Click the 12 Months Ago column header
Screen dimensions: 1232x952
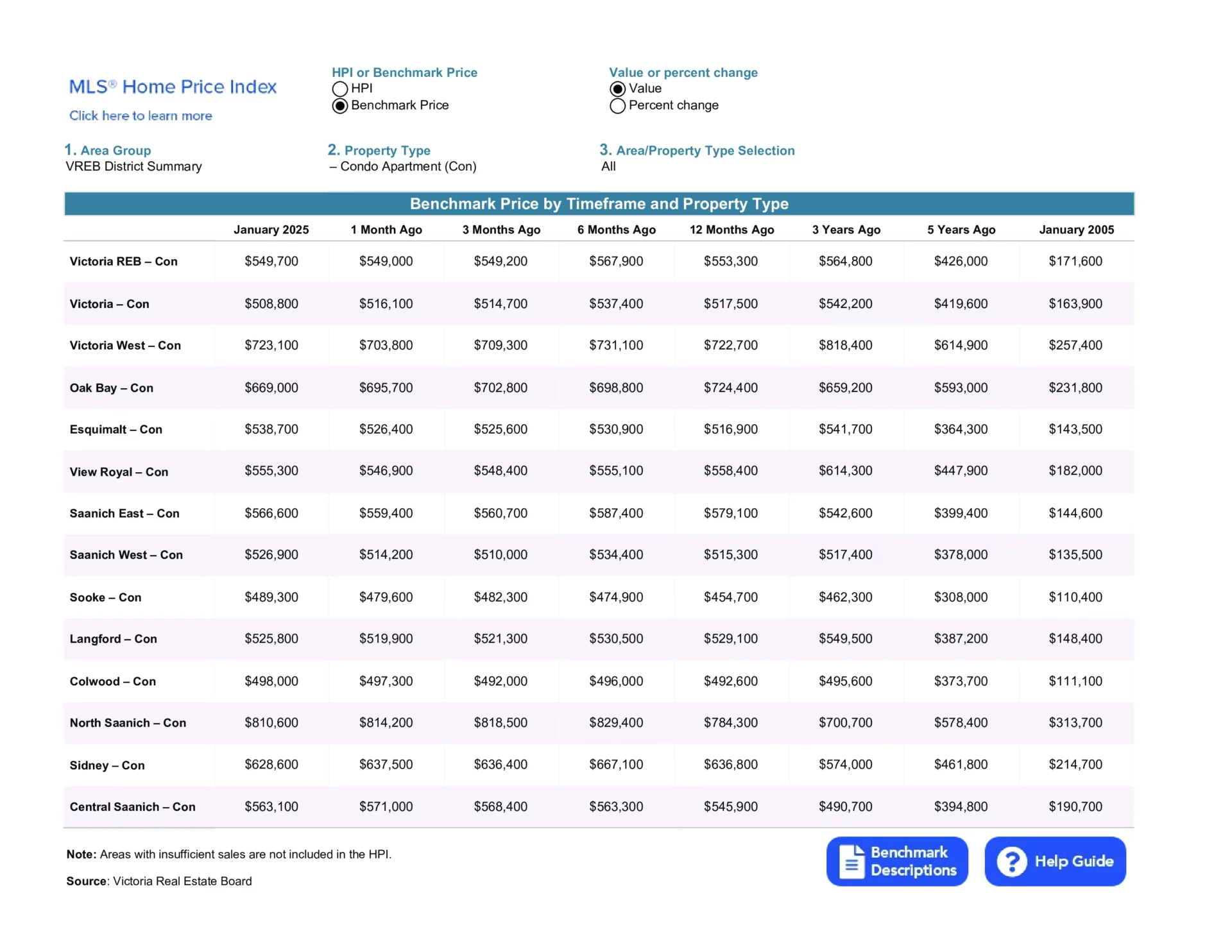[732, 230]
